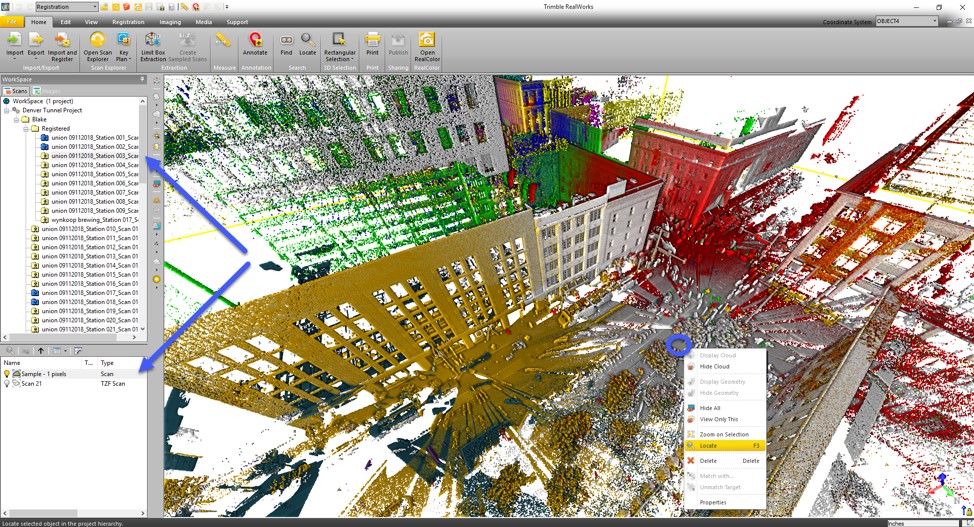This screenshot has height=527, width=974.
Task: Open the File menu tab
Action: 11,22
